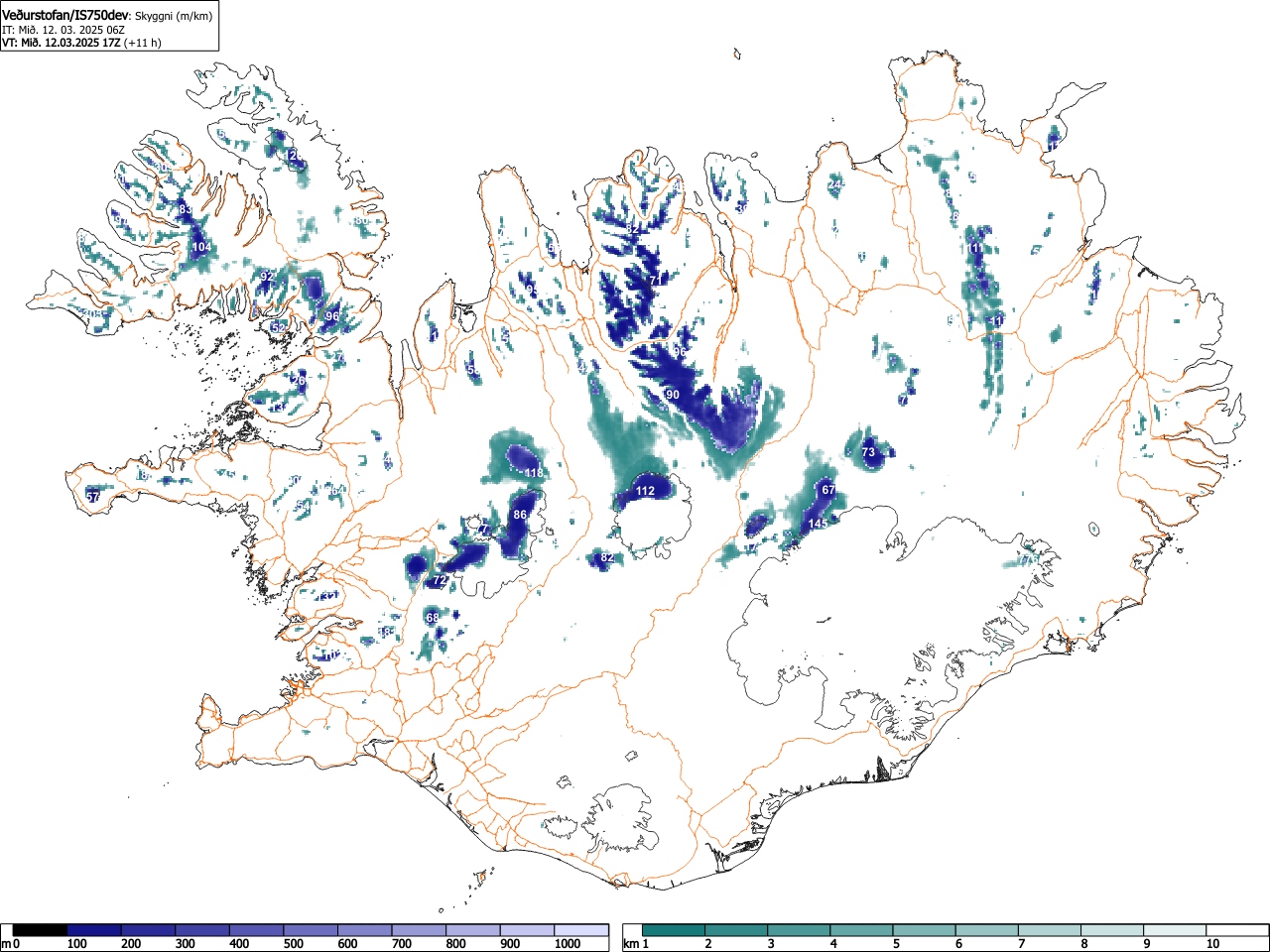Click the 'm' unit label on legend
Image resolution: width=1270 pixels, height=952 pixels.
click(6, 944)
